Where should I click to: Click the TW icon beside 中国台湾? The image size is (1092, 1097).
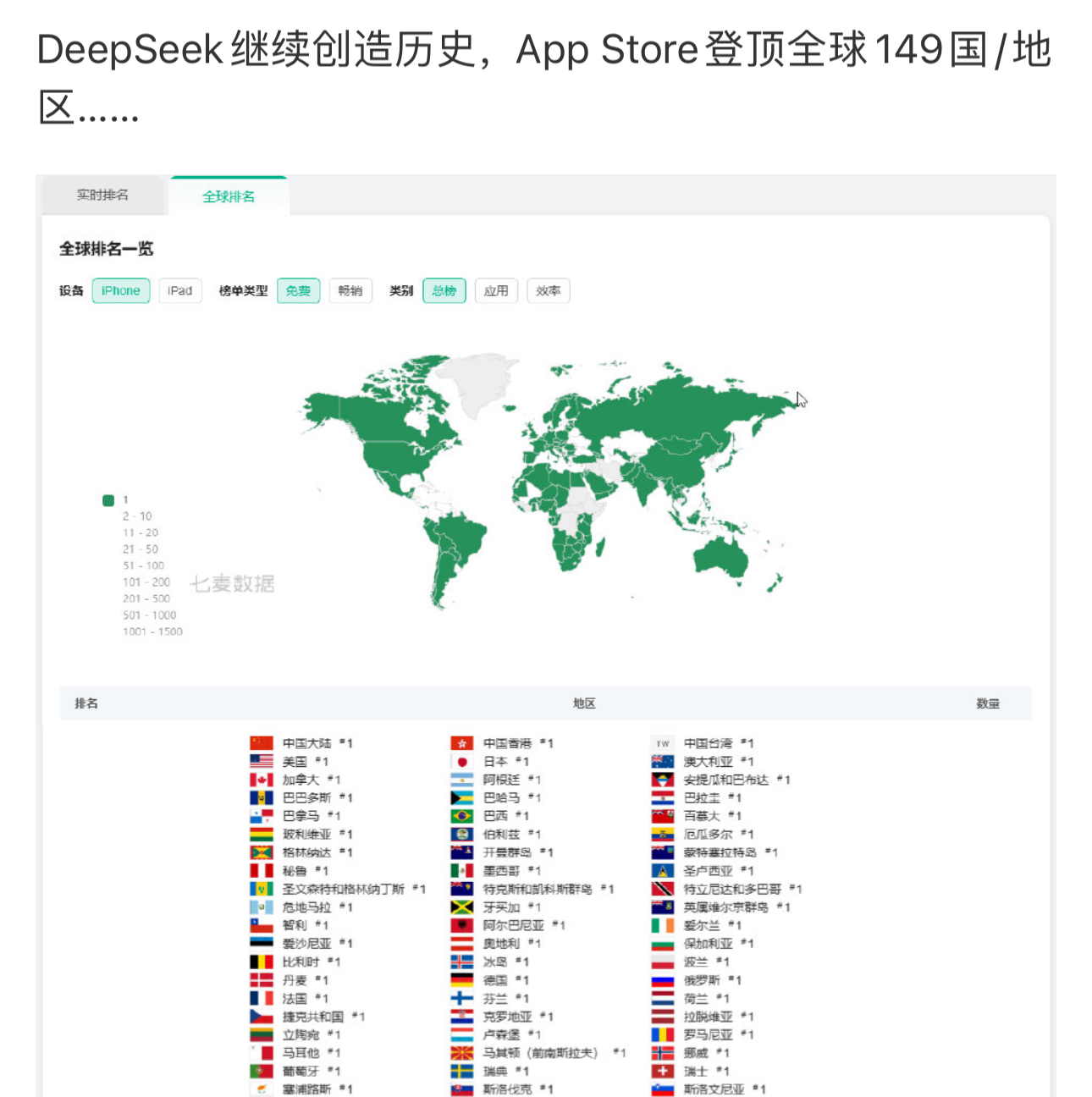[663, 743]
